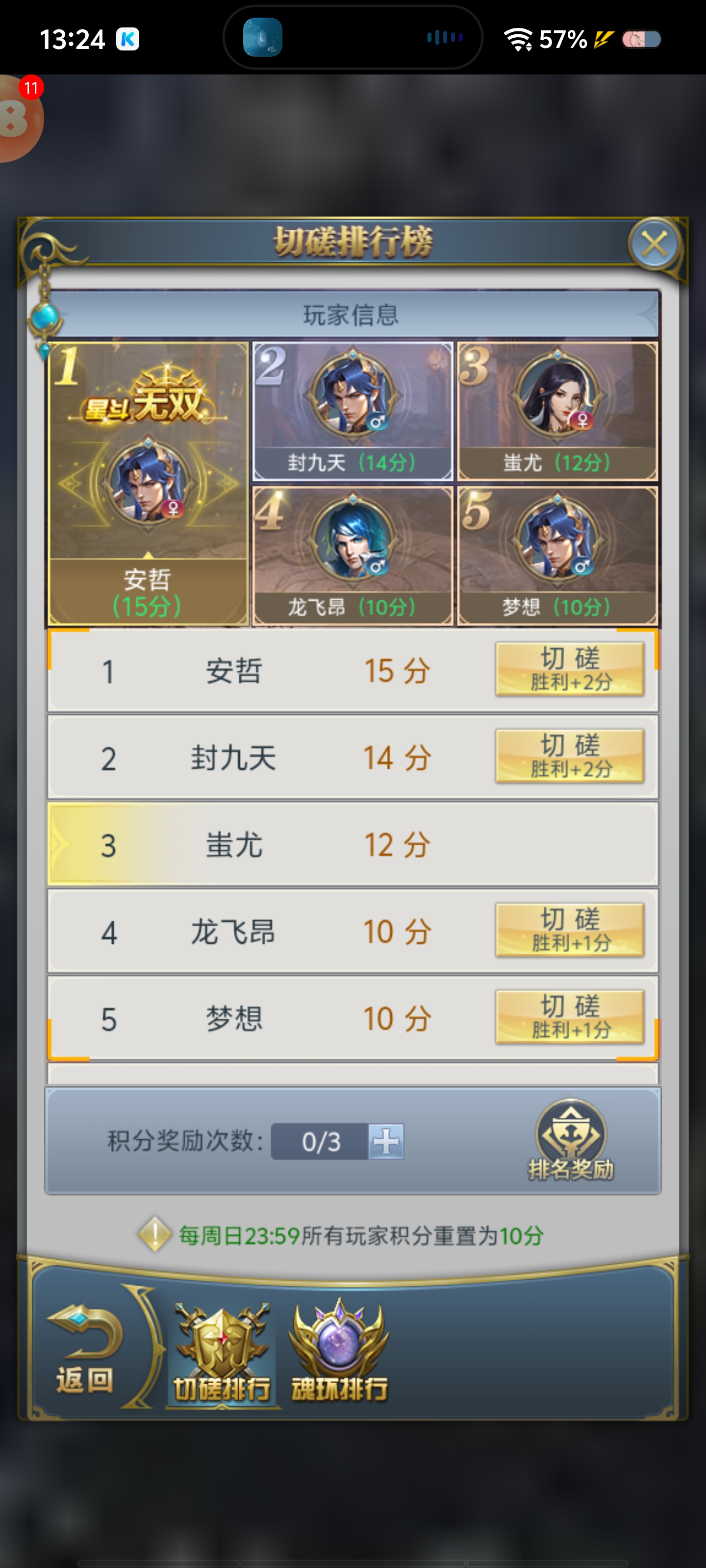This screenshot has height=1568, width=706.
Task: Open the 排名奖励 ranking rewards icon
Action: click(570, 1139)
